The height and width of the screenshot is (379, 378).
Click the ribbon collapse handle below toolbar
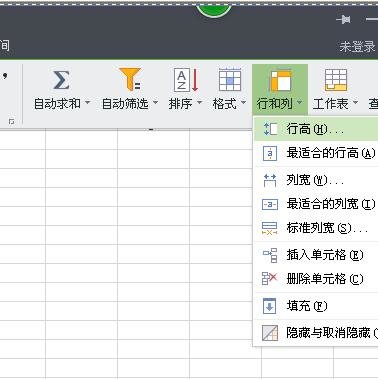[151, 130]
